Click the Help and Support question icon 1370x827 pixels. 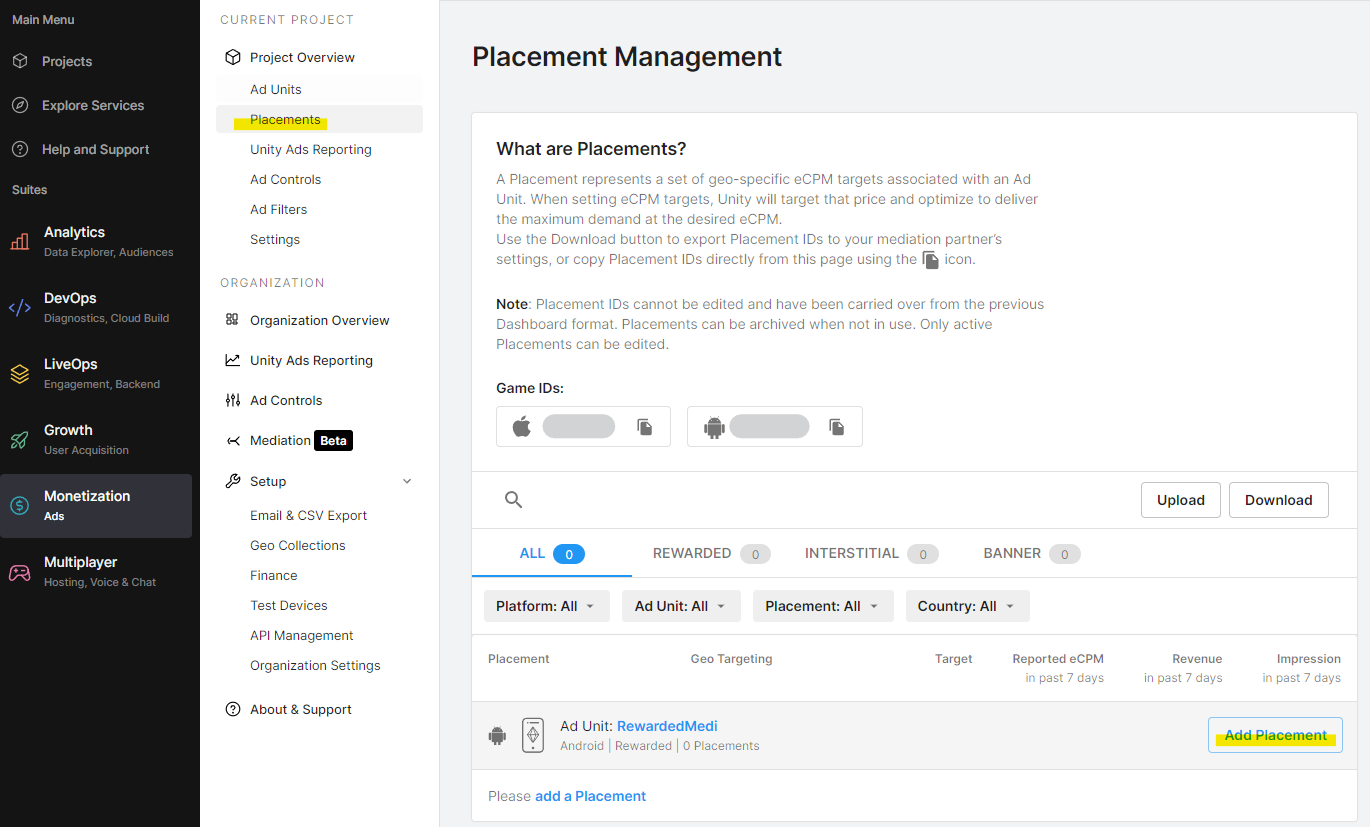(x=20, y=149)
